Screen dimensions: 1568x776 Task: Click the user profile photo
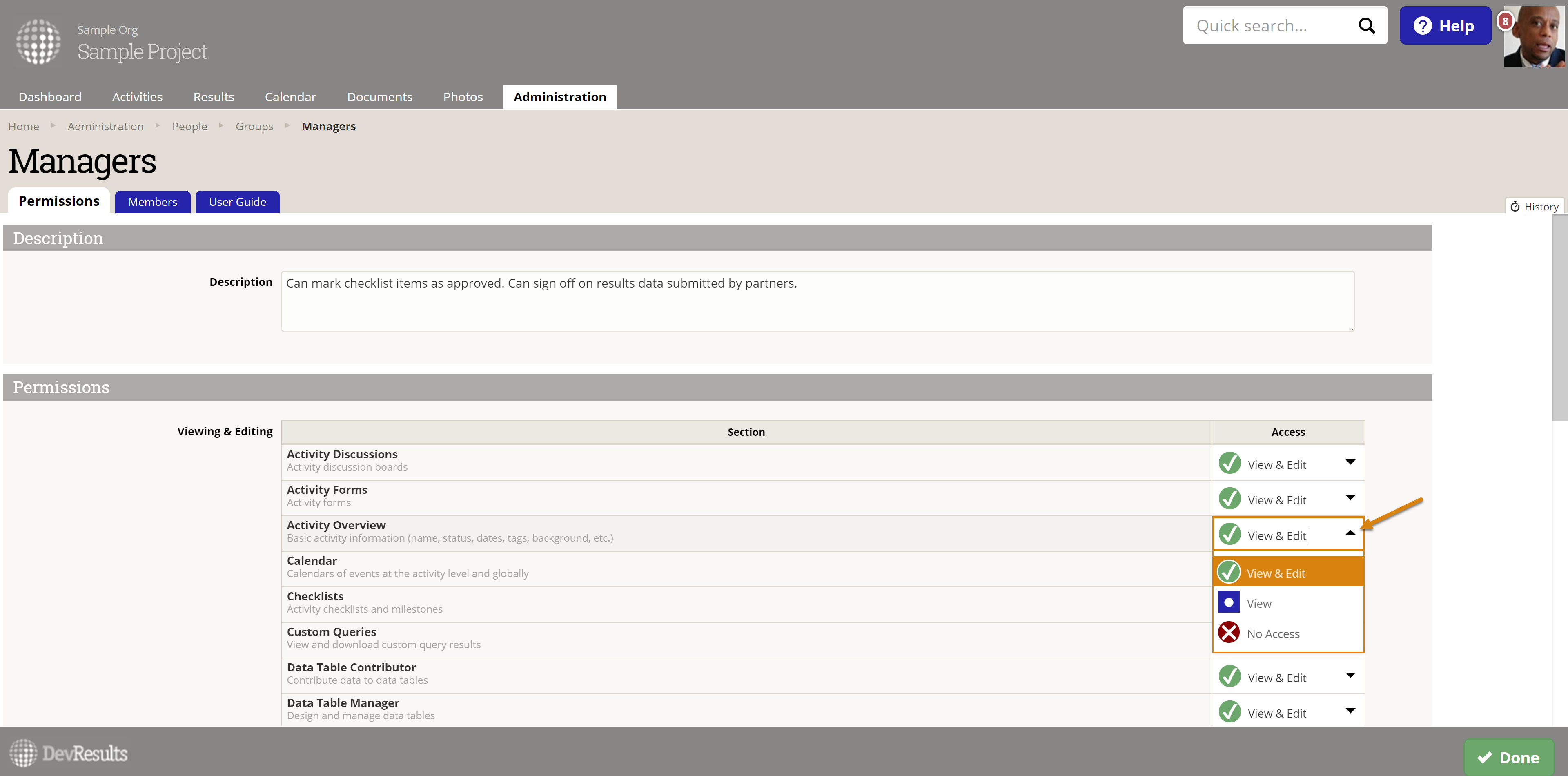tap(1537, 39)
